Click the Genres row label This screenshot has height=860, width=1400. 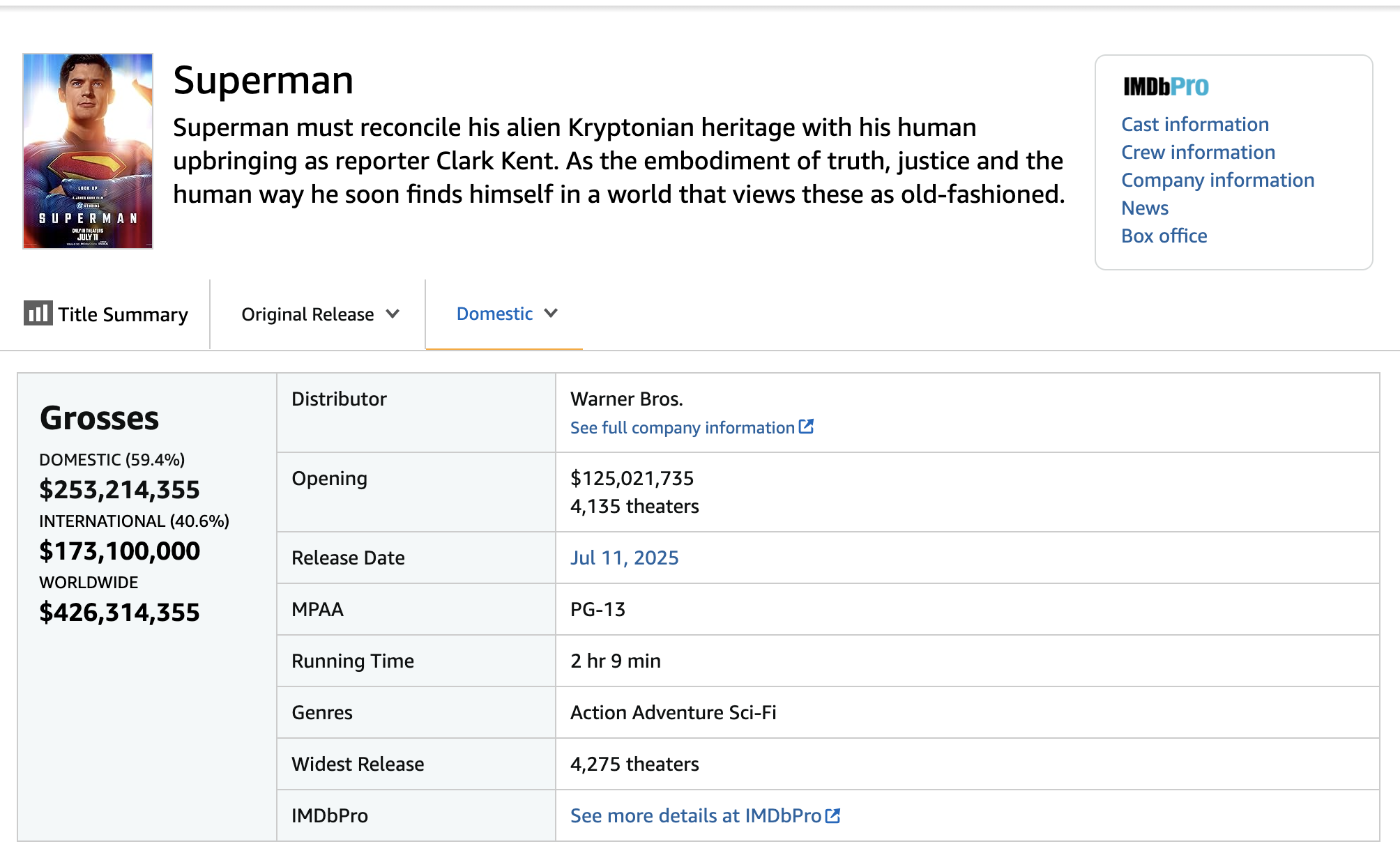coord(322,712)
